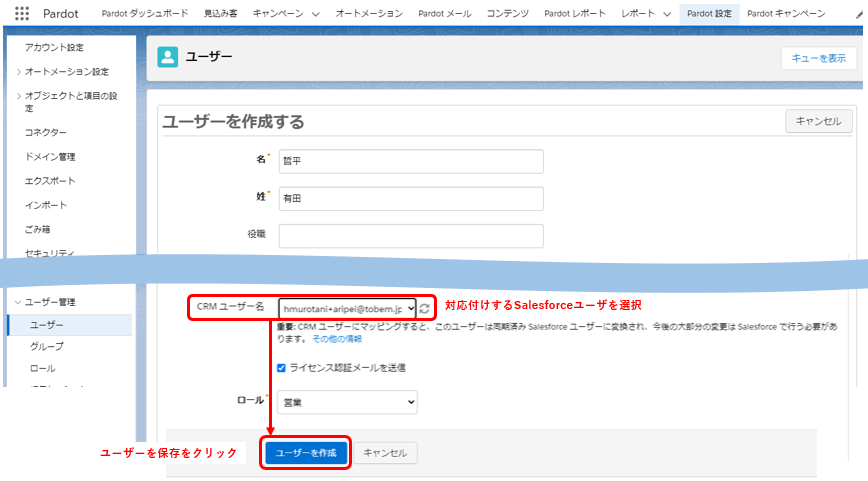The height and width of the screenshot is (481, 868).
Task: Open オートメーション tab
Action: 369,13
